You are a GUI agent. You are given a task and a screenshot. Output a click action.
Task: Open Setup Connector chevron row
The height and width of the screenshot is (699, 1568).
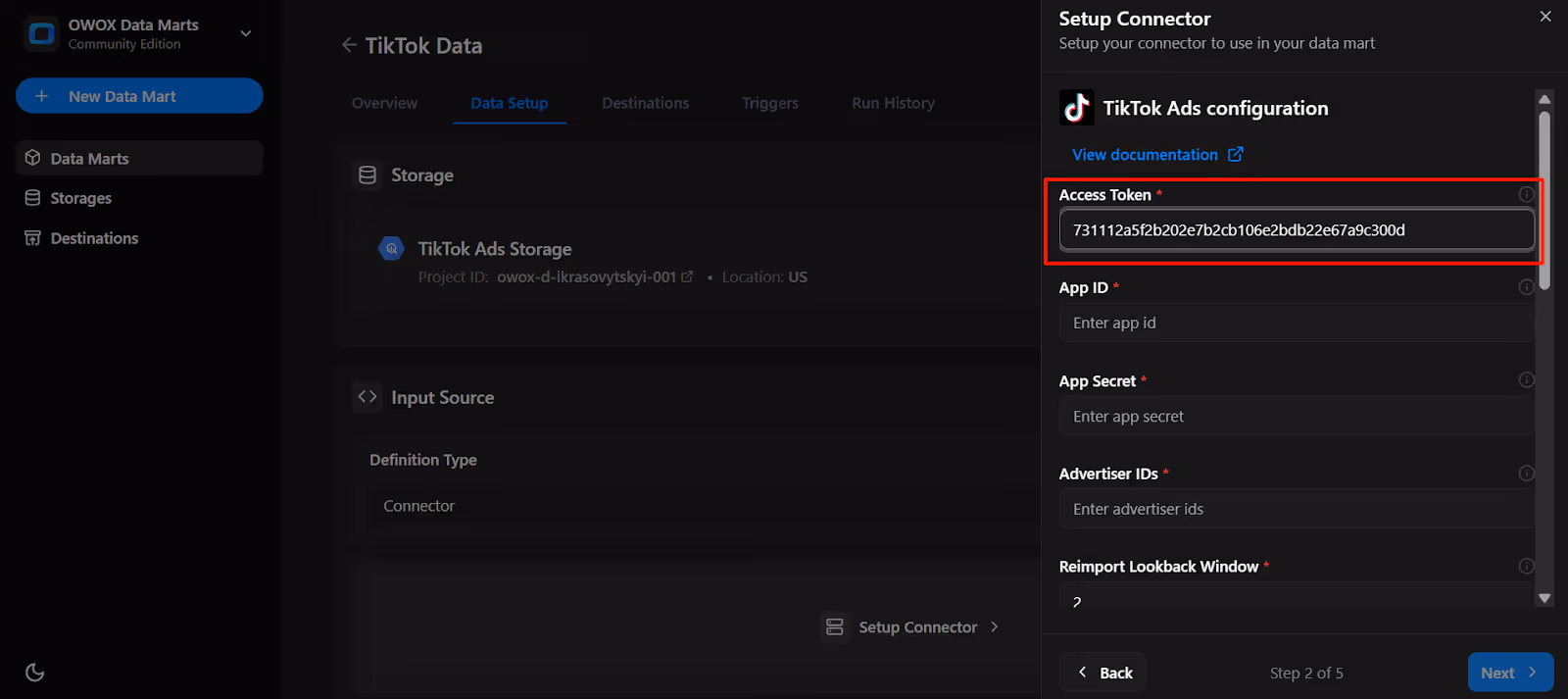(x=912, y=627)
